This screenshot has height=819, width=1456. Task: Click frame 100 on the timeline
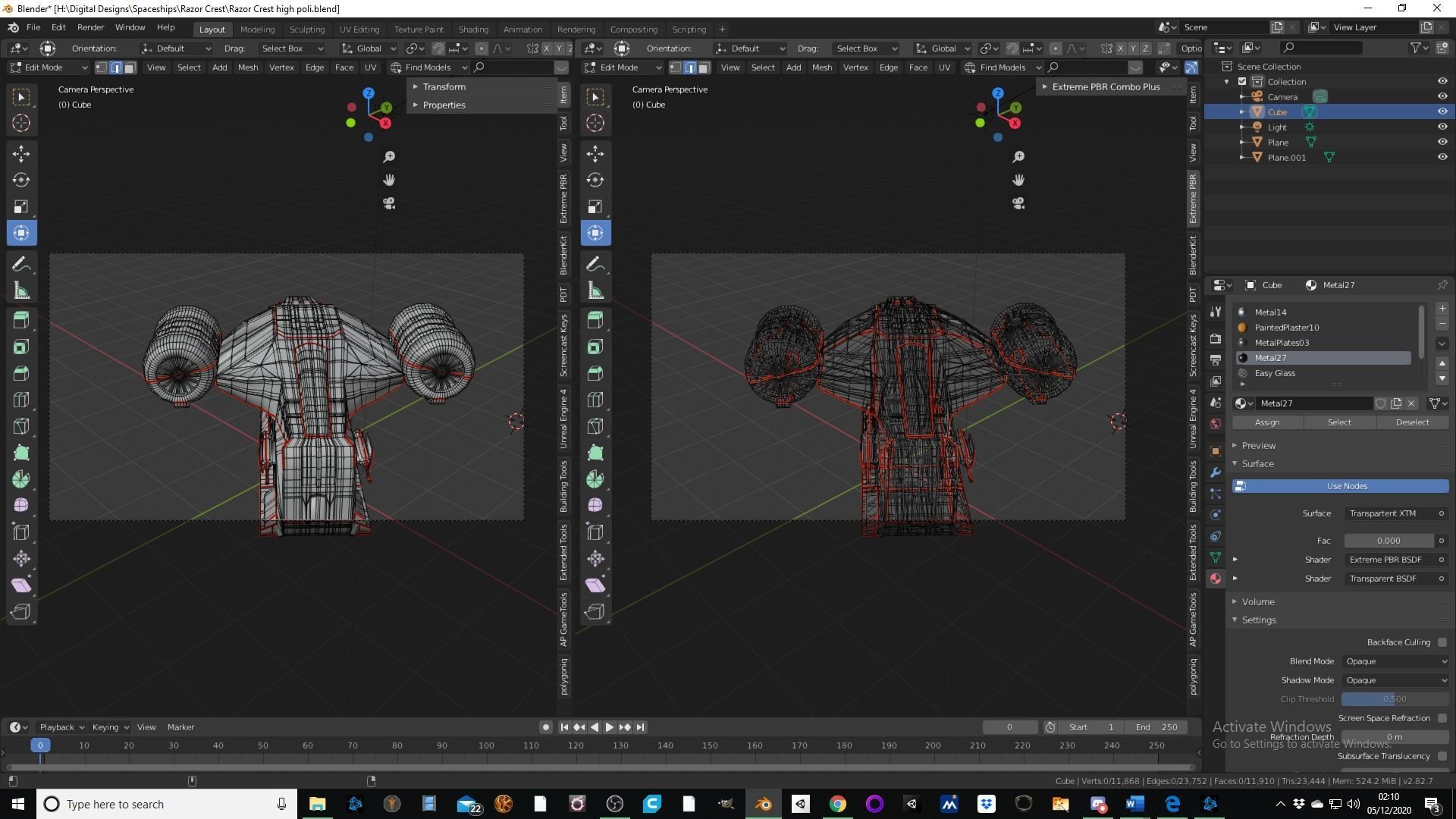click(x=486, y=745)
